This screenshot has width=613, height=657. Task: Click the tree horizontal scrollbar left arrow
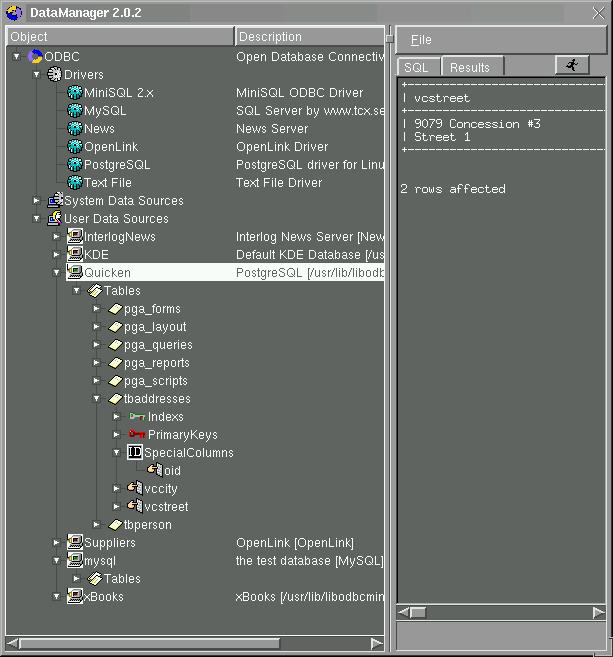13,643
